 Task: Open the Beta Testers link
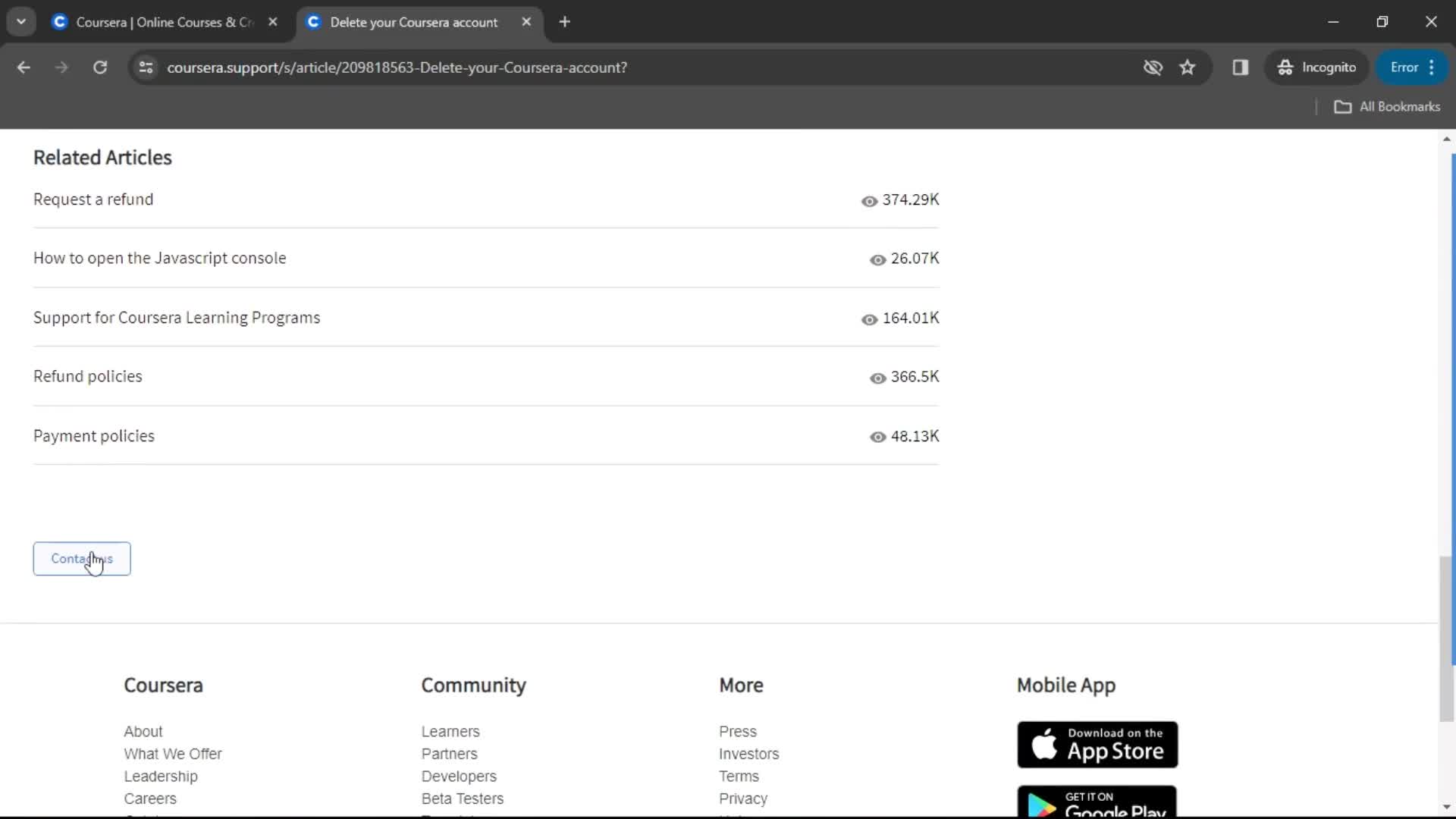click(x=463, y=799)
